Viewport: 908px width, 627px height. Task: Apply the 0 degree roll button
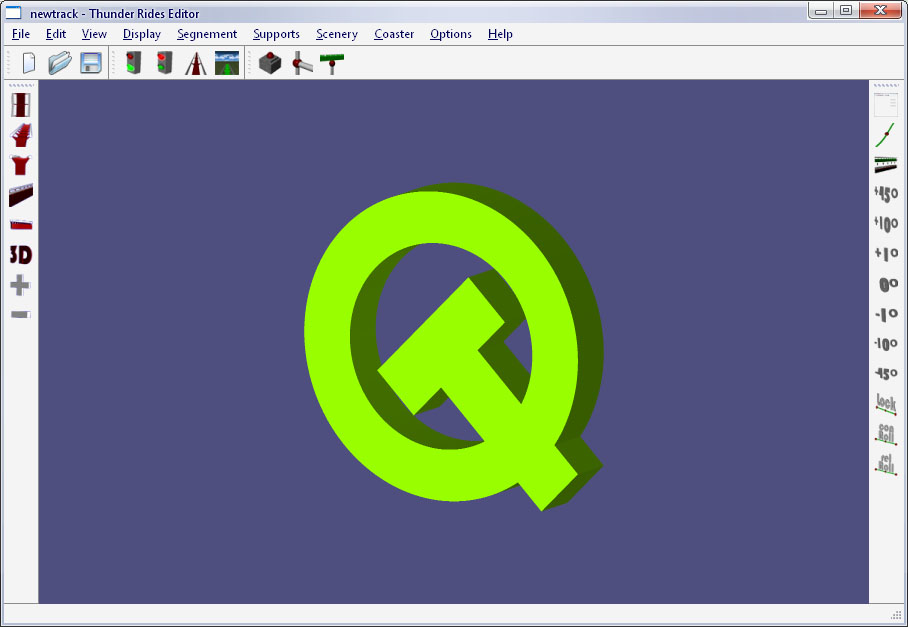[887, 284]
